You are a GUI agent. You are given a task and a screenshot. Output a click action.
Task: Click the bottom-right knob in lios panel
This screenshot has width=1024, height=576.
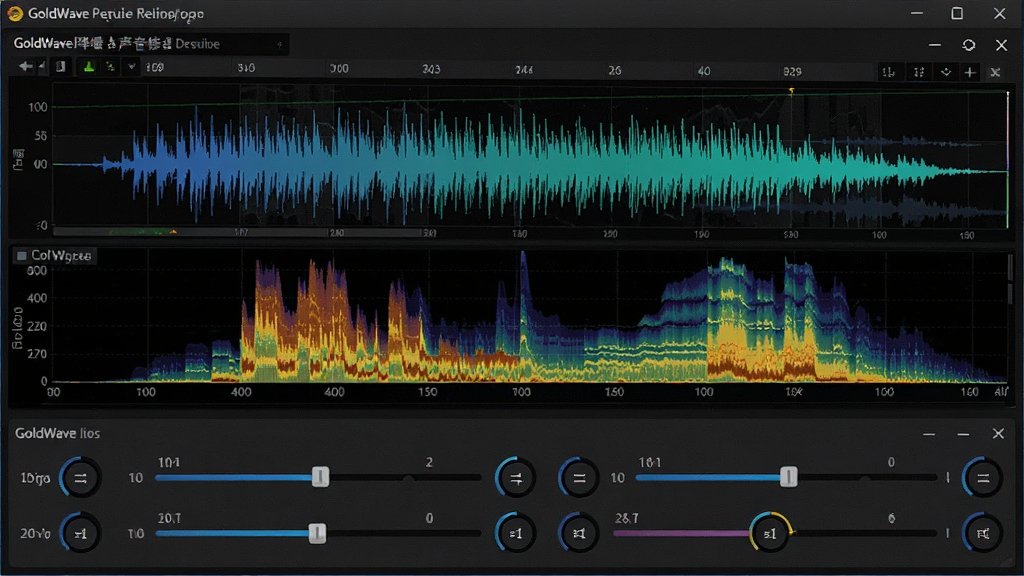point(982,534)
